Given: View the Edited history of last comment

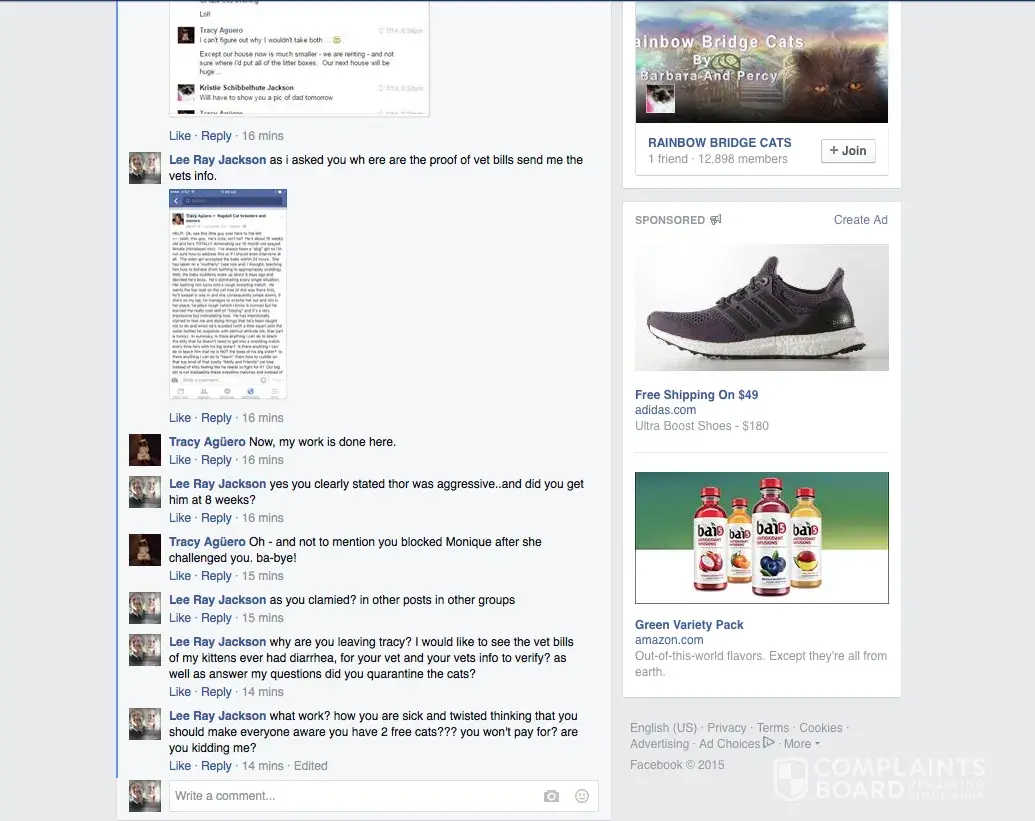Looking at the screenshot, I should 310,766.
